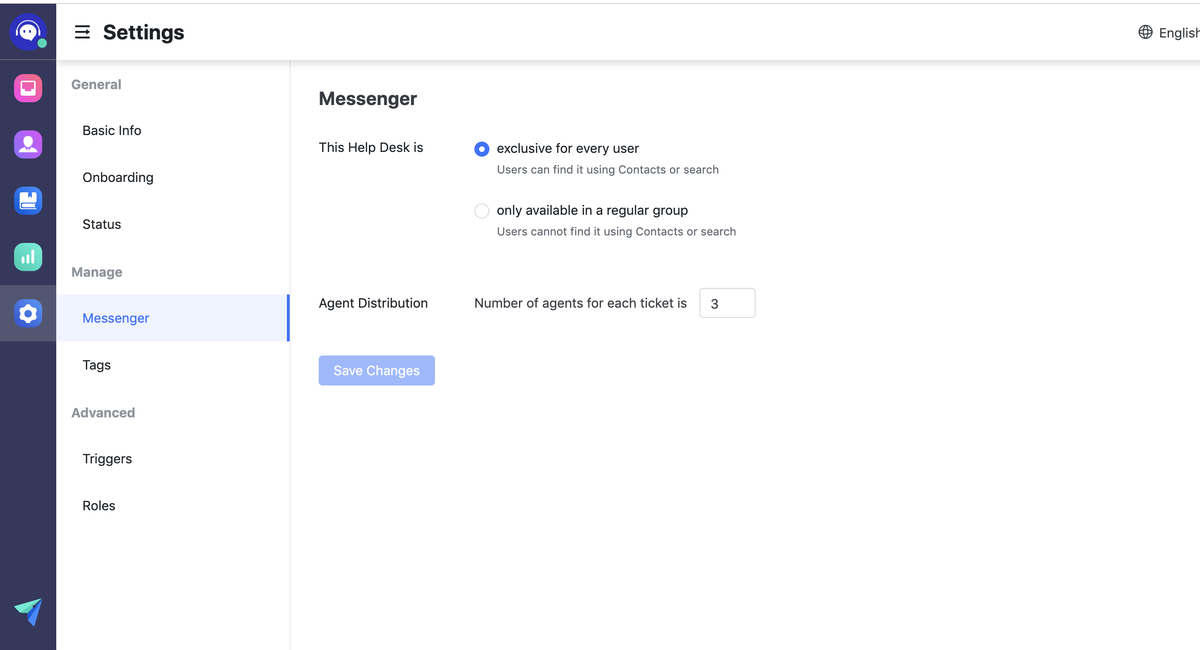
Task: Click the number of agents input field
Action: [727, 303]
